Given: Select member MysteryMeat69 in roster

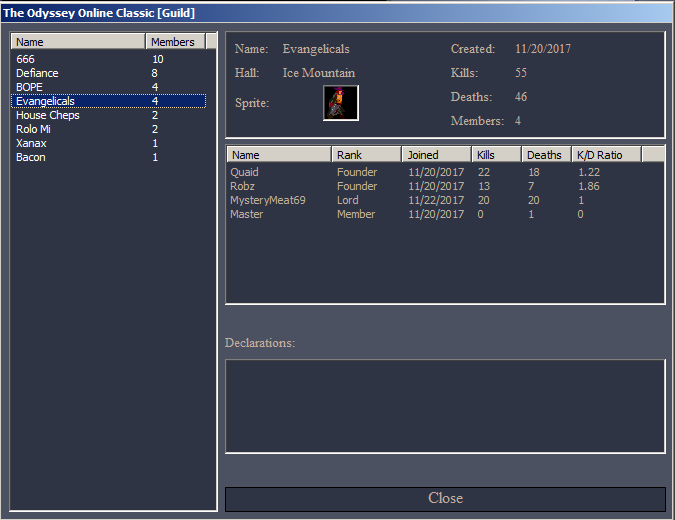Looking at the screenshot, I should [267, 200].
